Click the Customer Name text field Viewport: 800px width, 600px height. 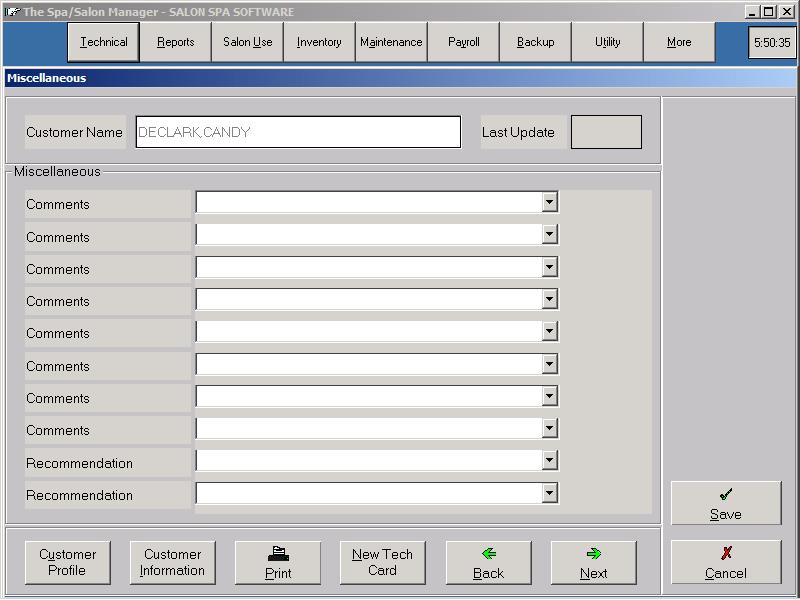pyautogui.click(x=298, y=132)
